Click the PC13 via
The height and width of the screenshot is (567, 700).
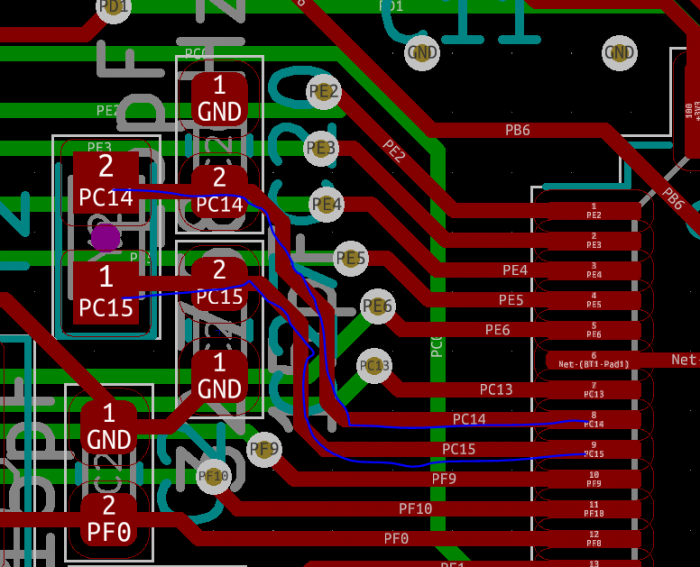click(374, 366)
